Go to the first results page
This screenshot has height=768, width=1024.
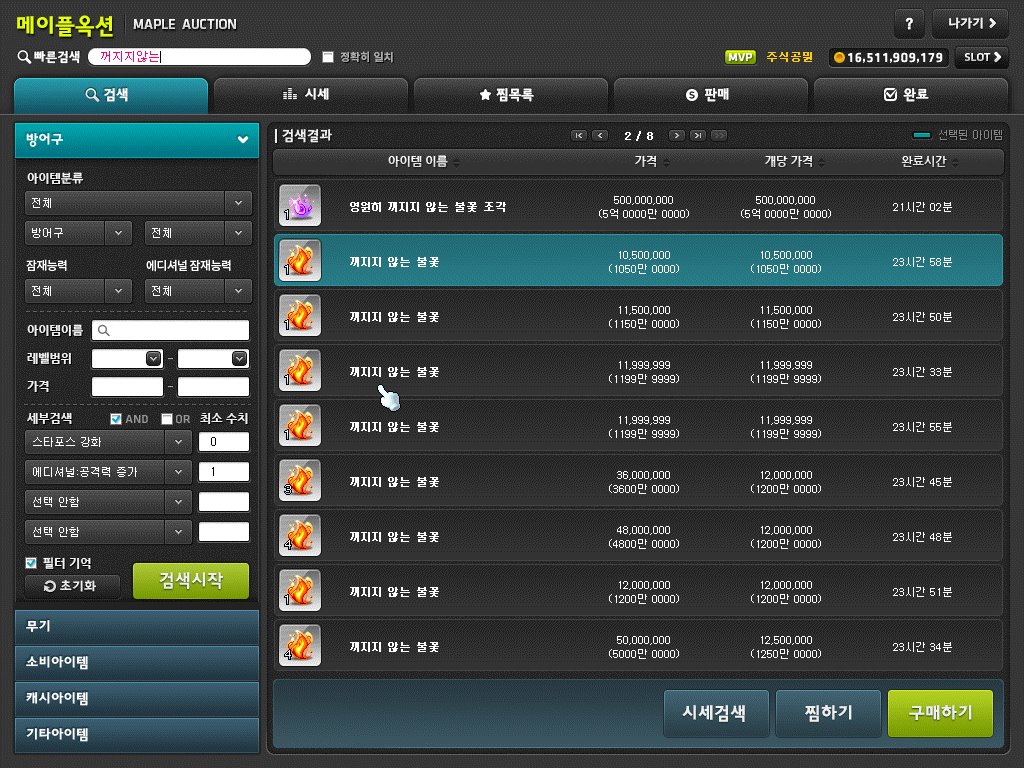coord(579,135)
